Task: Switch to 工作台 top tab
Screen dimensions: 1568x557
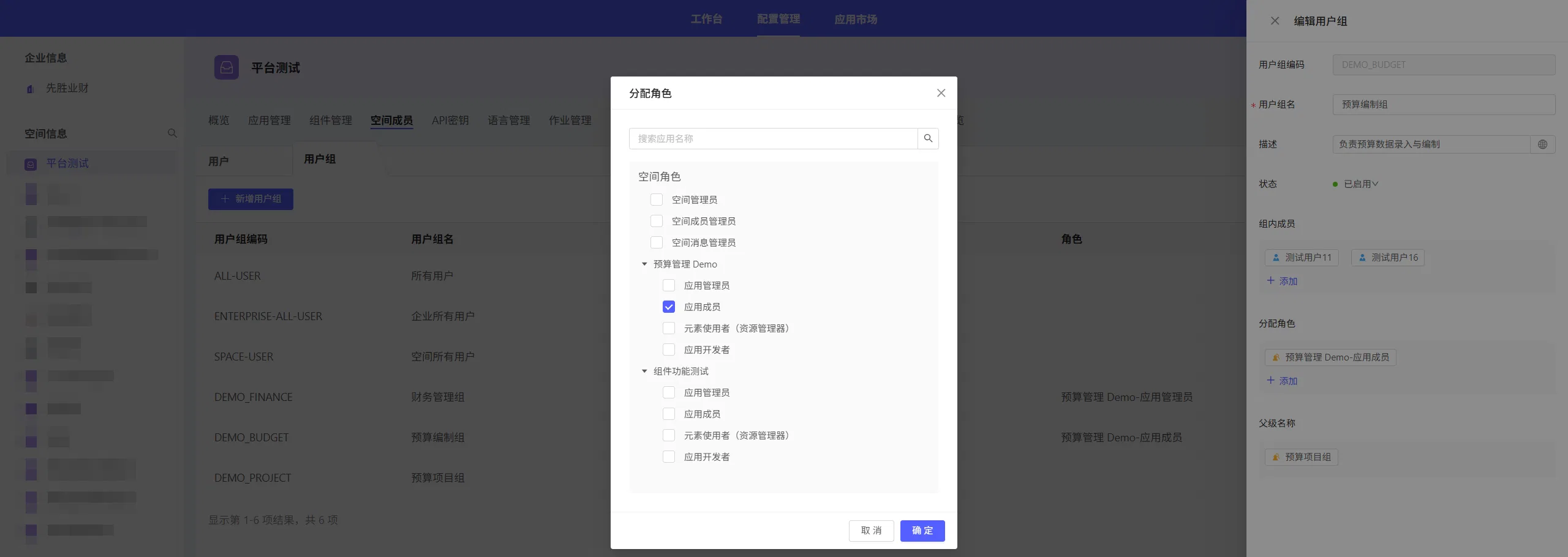Action: pyautogui.click(x=706, y=19)
